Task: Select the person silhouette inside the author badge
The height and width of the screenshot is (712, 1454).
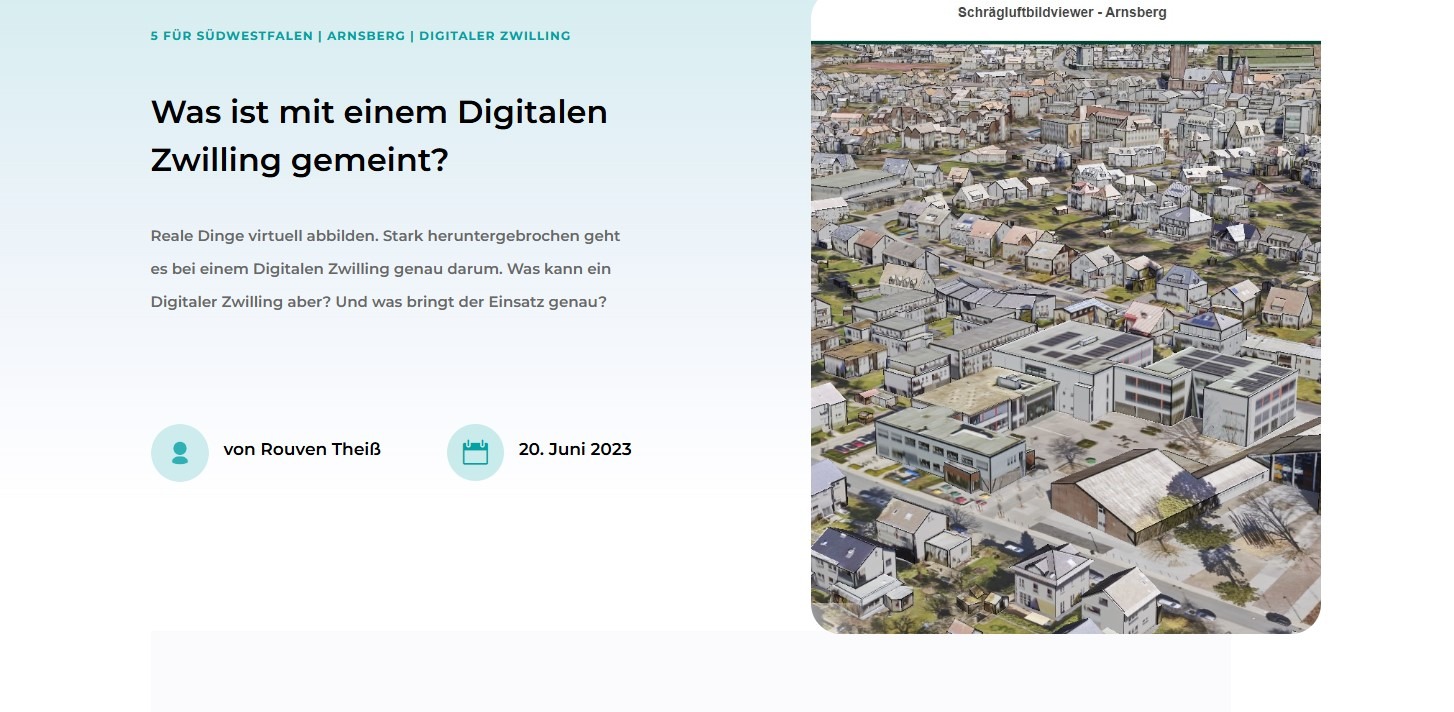Action: 180,452
